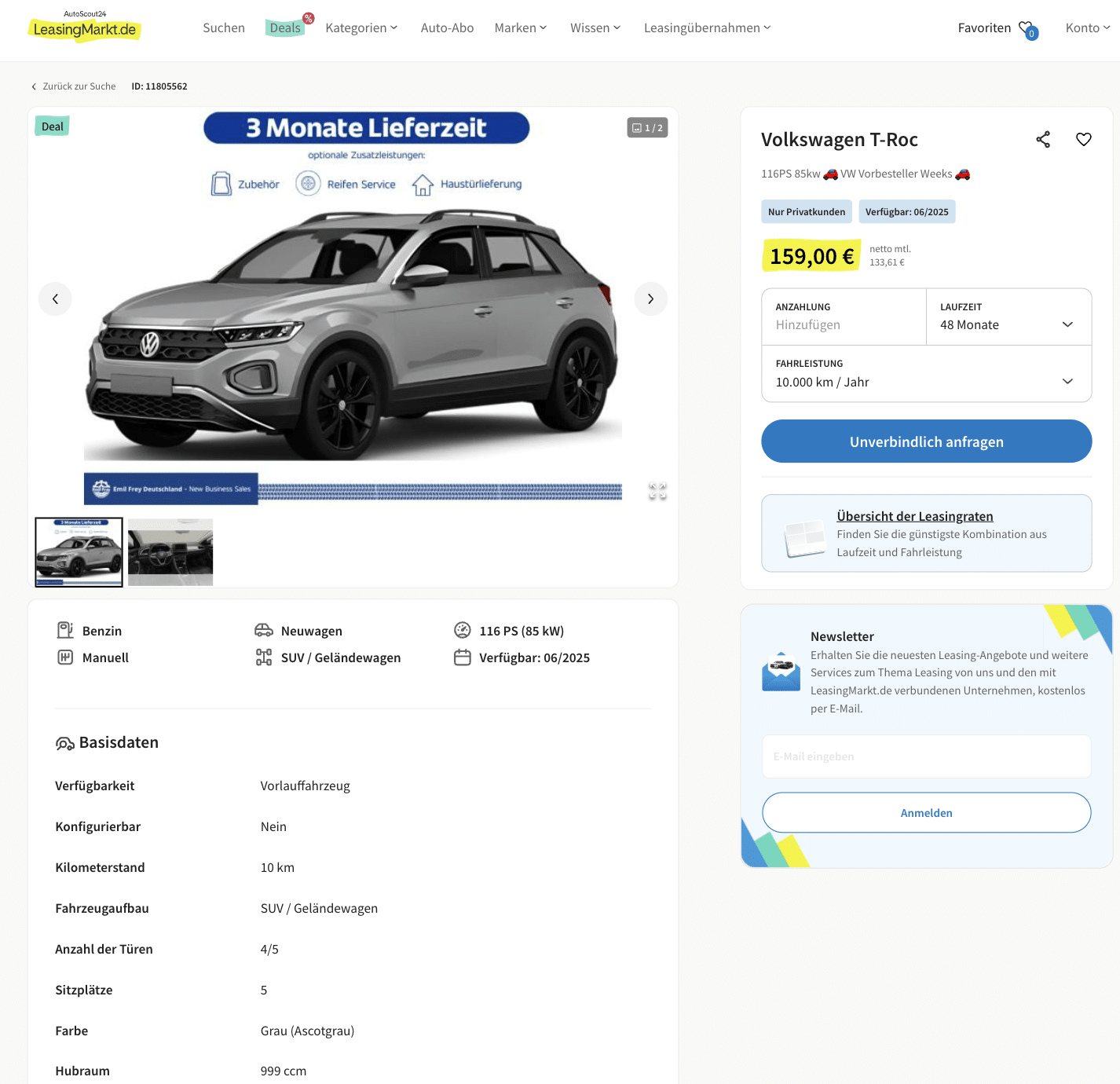This screenshot has height=1084, width=1120.
Task: Show next car image with right arrow
Action: coord(650,299)
